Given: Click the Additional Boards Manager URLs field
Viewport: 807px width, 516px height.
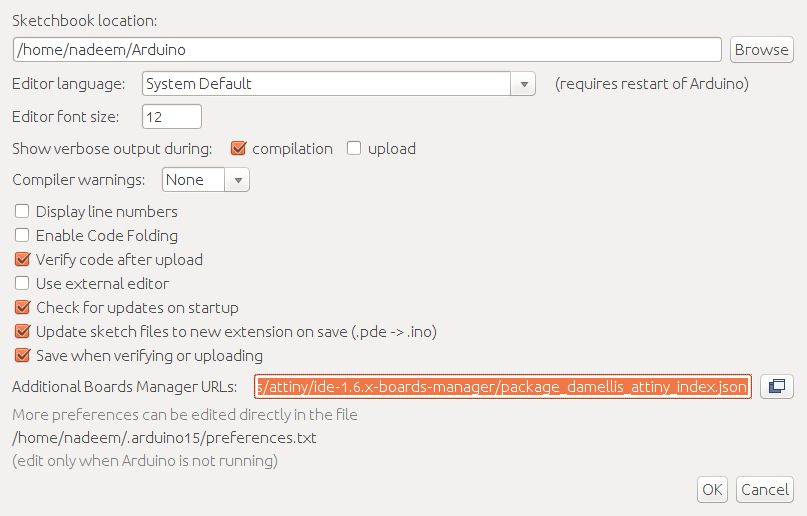Looking at the screenshot, I should 503,386.
